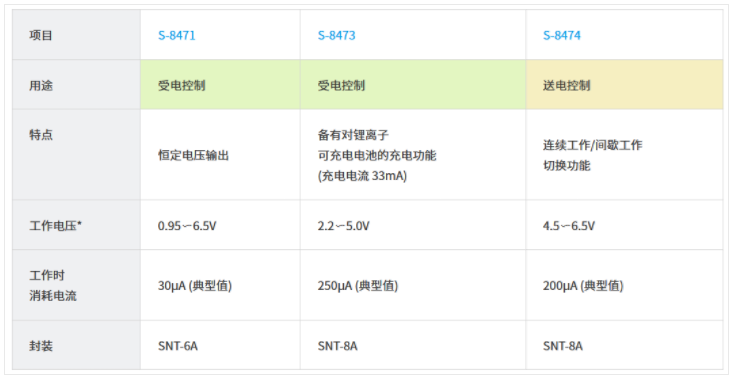Click the 充电电流 33mA feature text
The width and height of the screenshot is (732, 380).
(362, 176)
